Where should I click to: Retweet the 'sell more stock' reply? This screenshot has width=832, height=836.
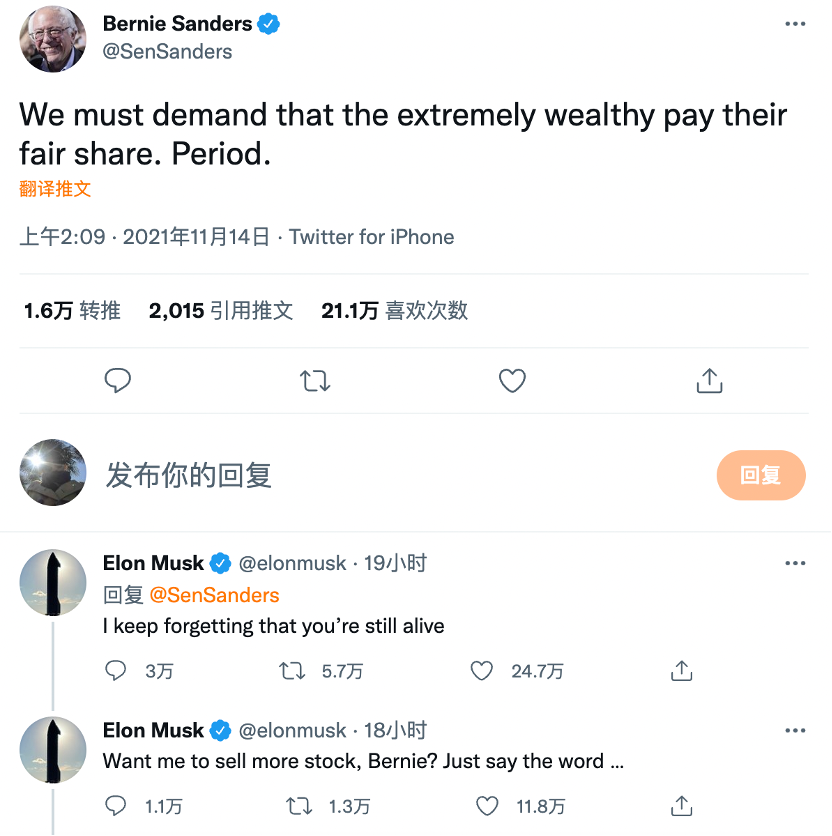299,805
